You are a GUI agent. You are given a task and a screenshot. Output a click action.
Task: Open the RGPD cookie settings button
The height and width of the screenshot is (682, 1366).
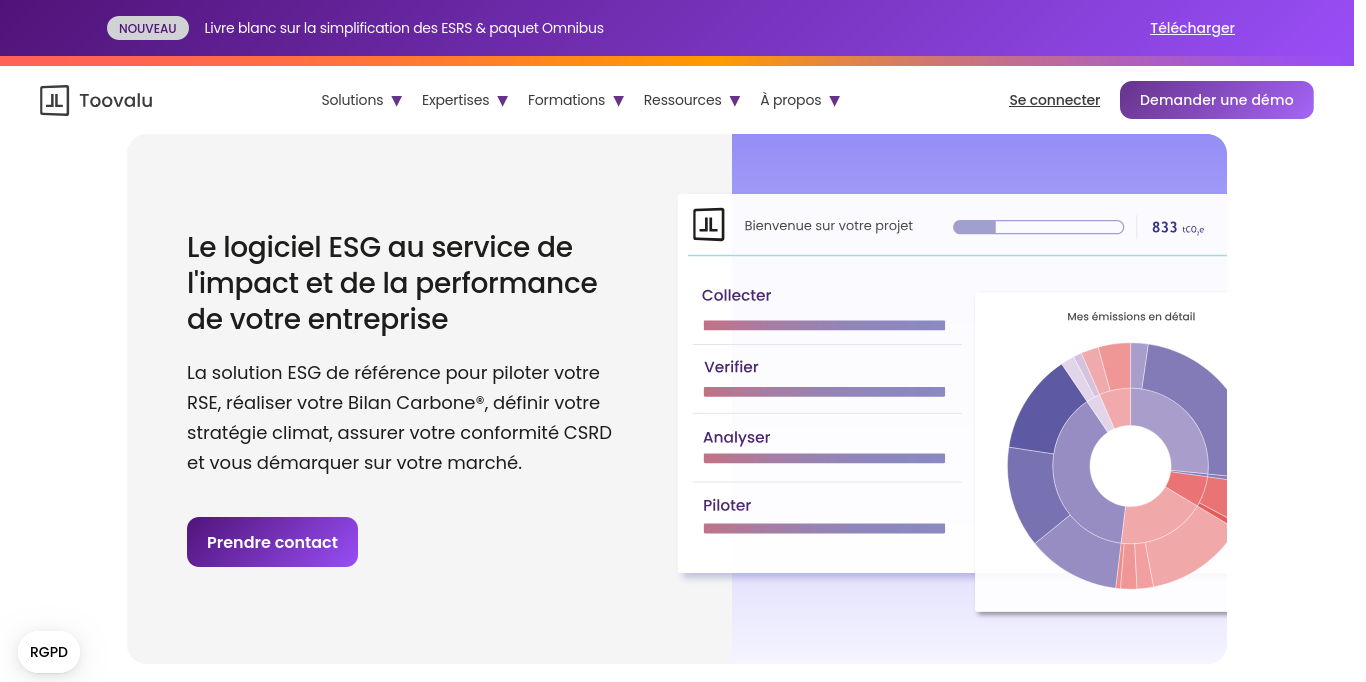(49, 652)
